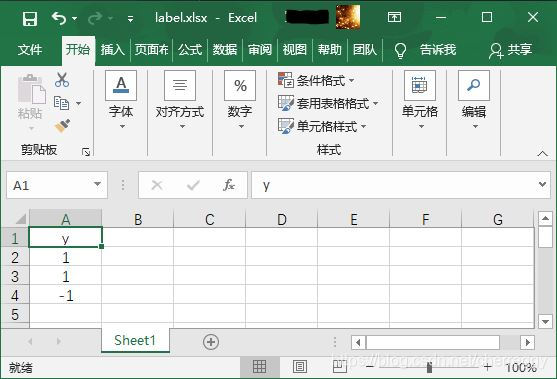Open 套用表格格式 format as table

click(x=328, y=103)
